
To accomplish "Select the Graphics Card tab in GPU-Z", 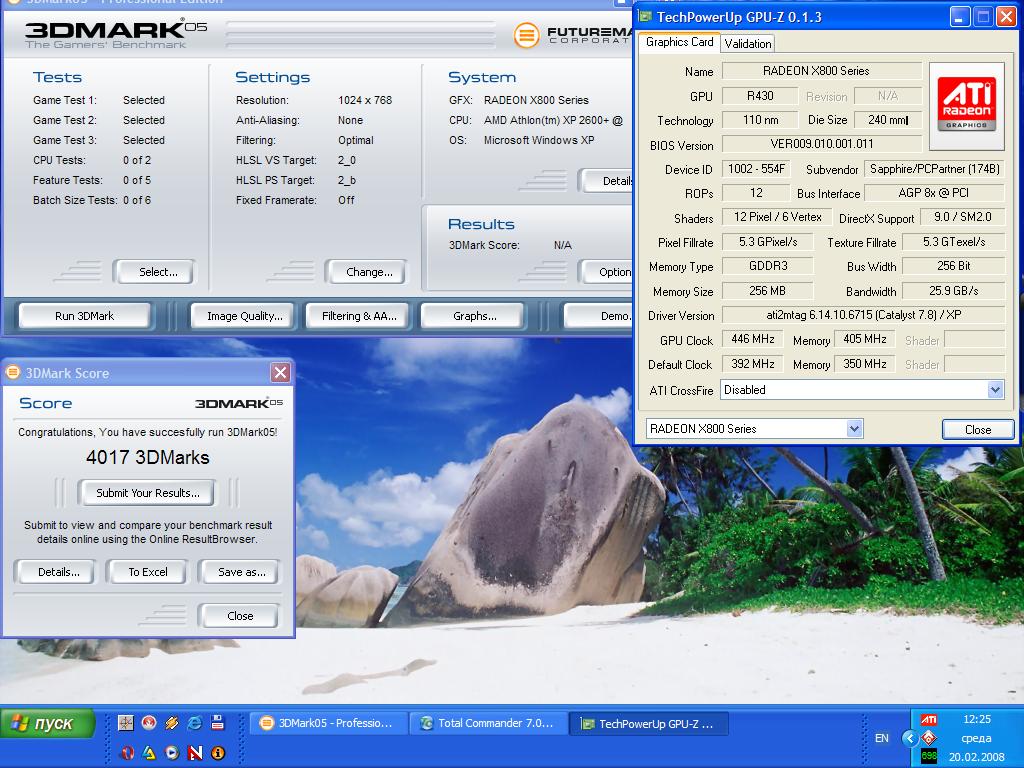I will coord(679,42).
